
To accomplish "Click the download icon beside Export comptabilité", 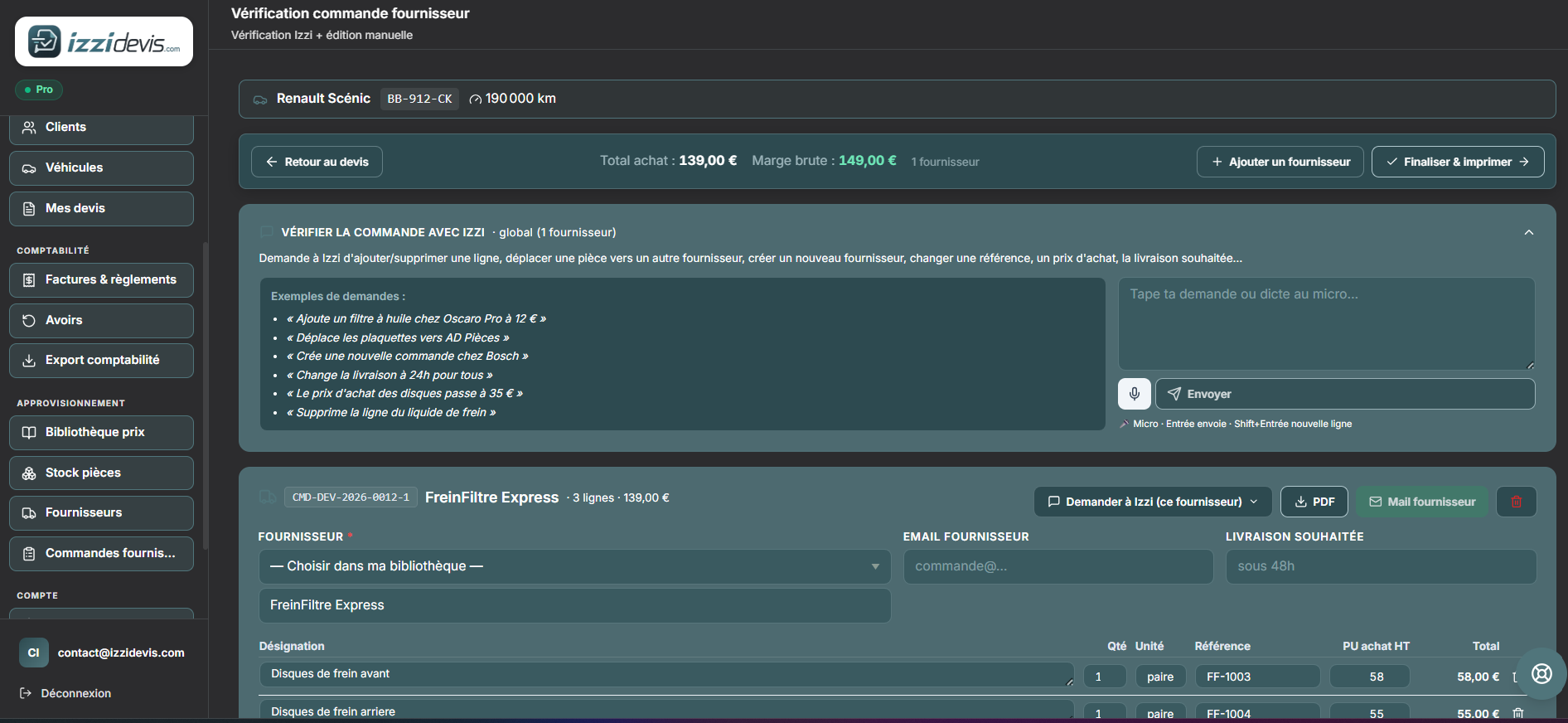I will (29, 361).
